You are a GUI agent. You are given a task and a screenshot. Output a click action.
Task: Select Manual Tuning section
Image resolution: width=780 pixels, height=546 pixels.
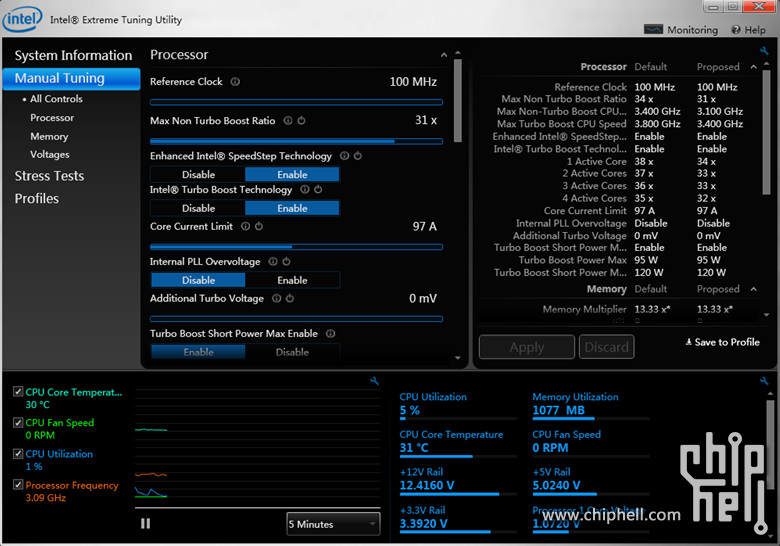(72, 79)
